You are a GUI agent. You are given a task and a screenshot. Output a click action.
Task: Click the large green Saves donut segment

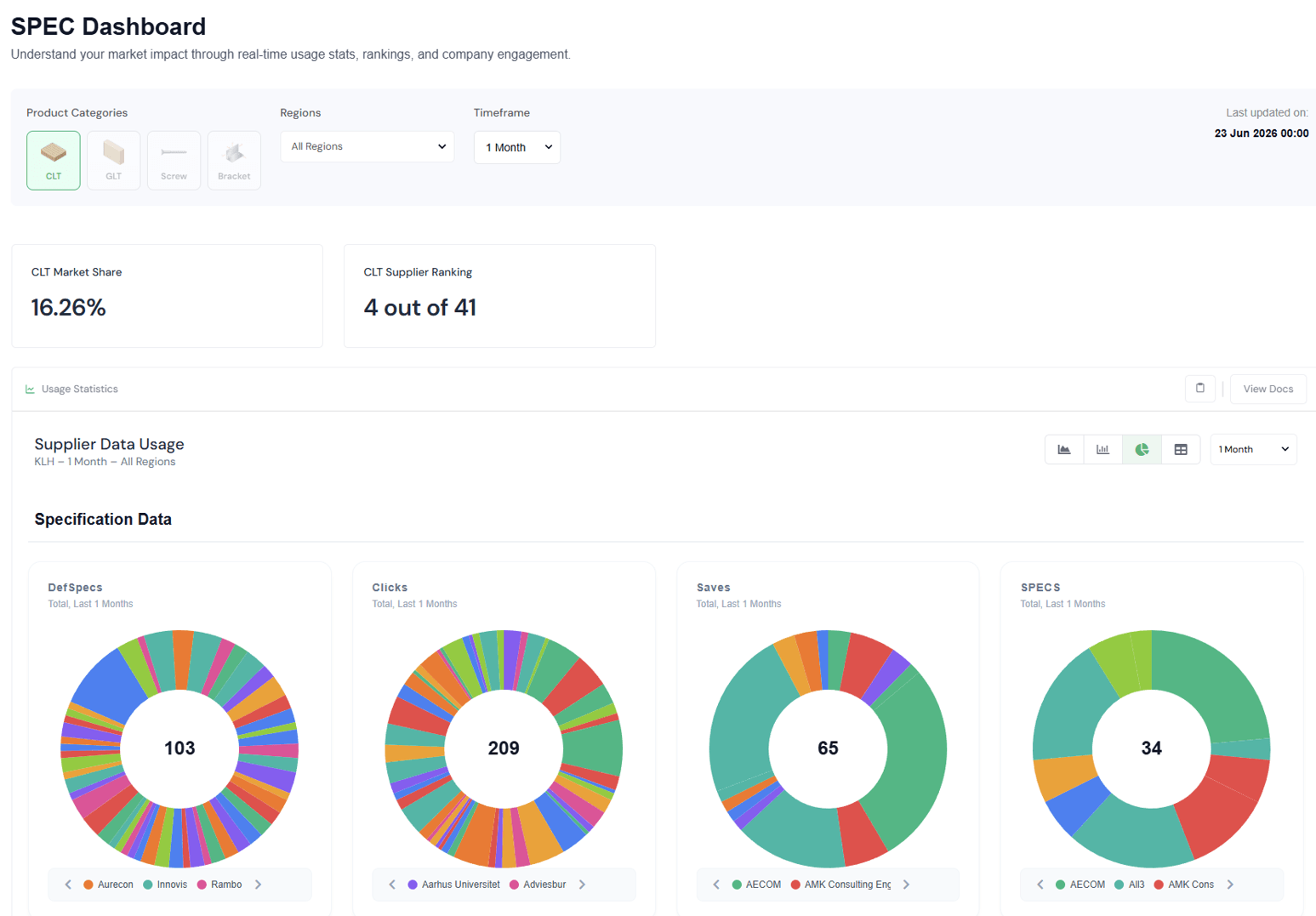[x=917, y=761]
